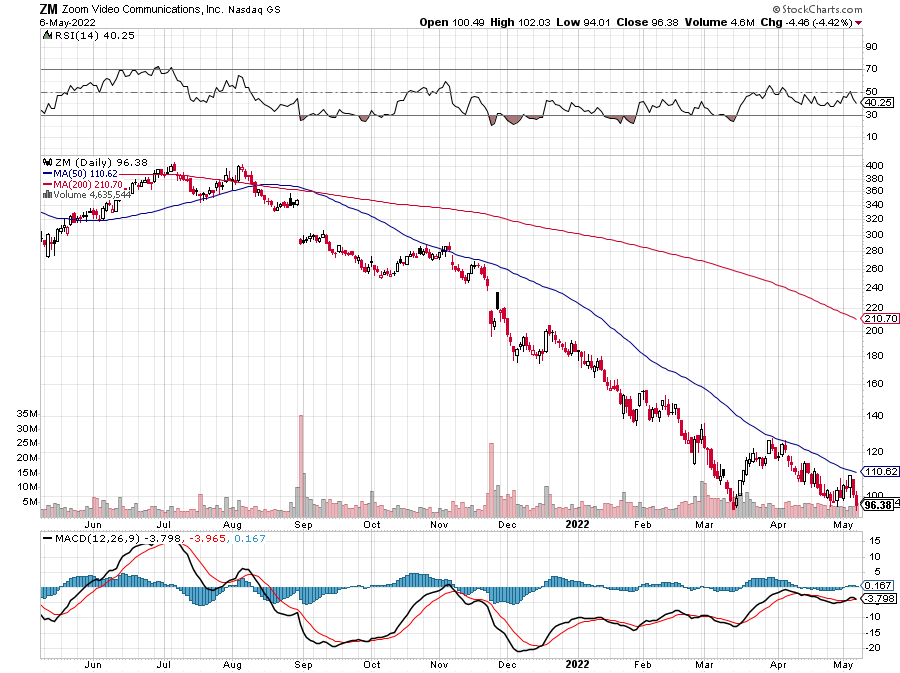
Task: Click the volume bars icon in the legend
Action: pyautogui.click(x=48, y=195)
